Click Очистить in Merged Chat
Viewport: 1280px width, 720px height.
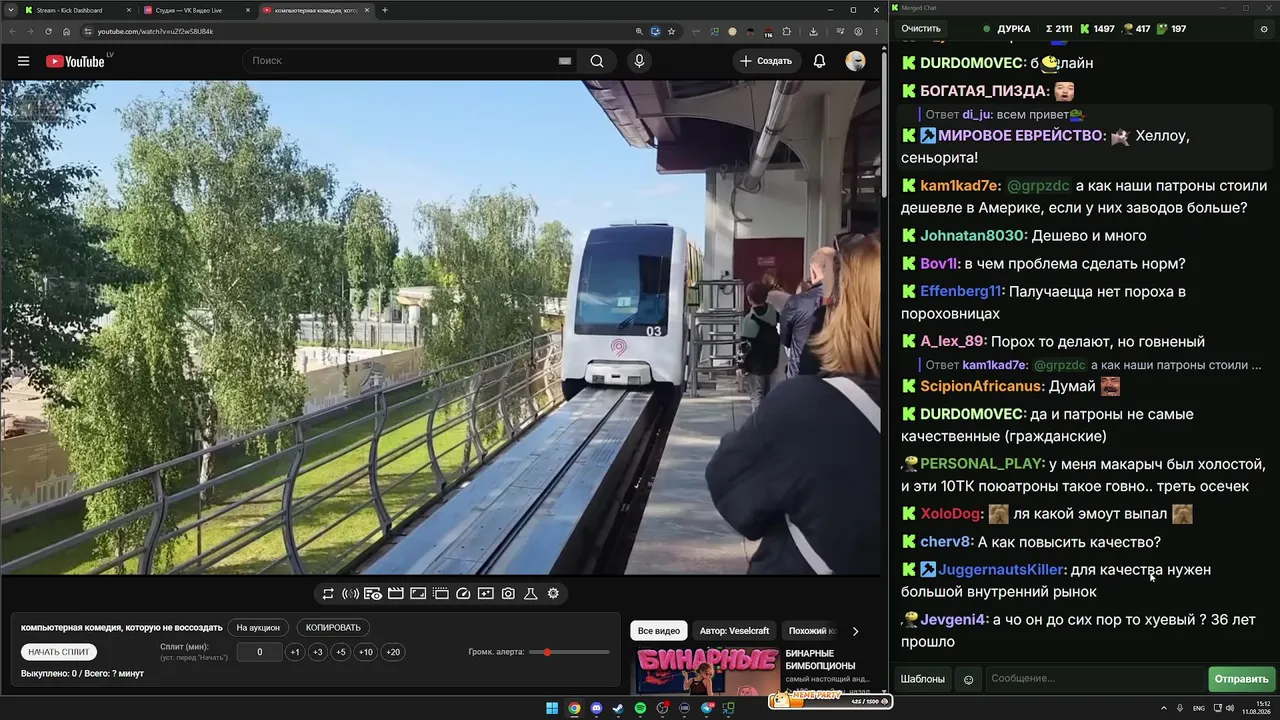pos(921,29)
